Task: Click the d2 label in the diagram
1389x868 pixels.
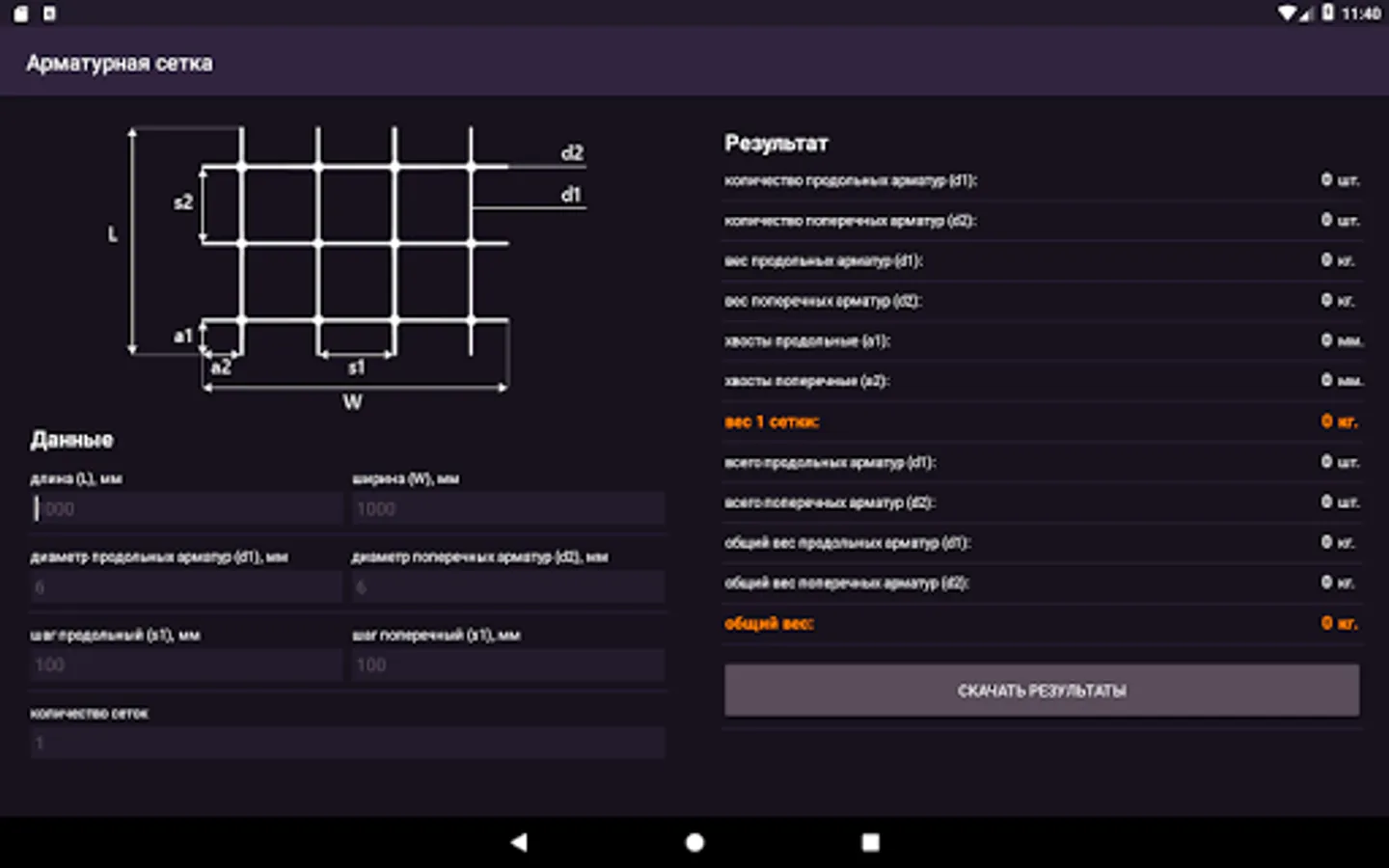Action: (572, 152)
